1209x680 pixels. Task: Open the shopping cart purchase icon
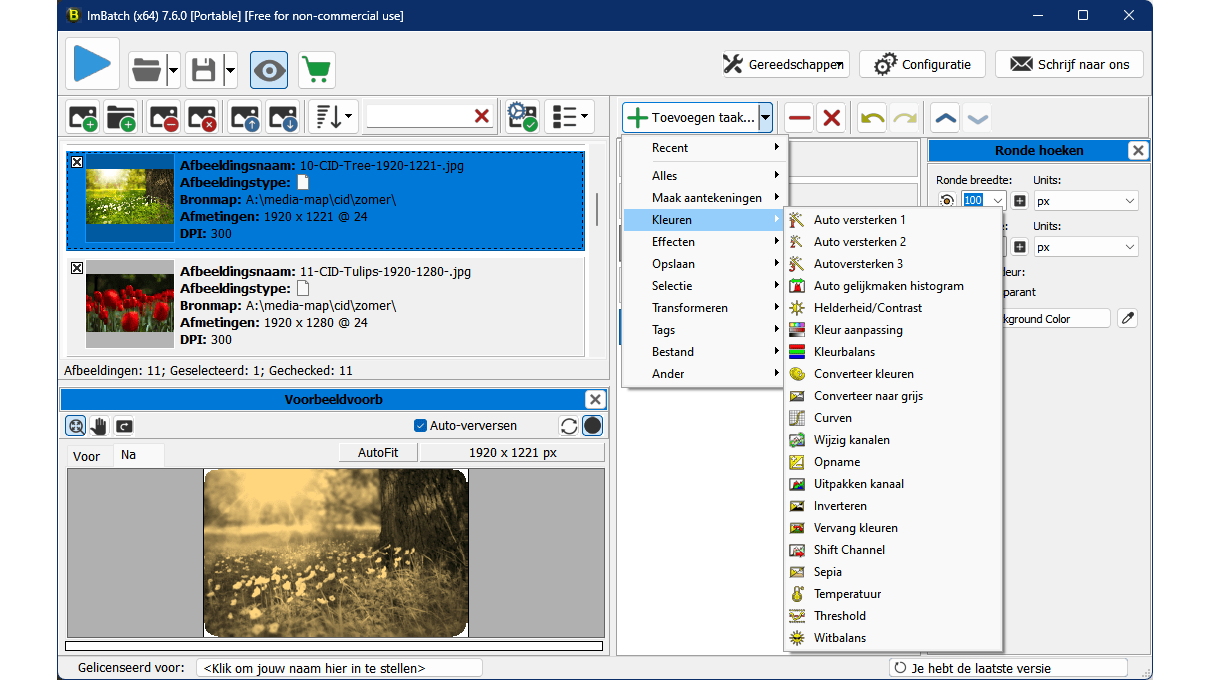click(316, 70)
